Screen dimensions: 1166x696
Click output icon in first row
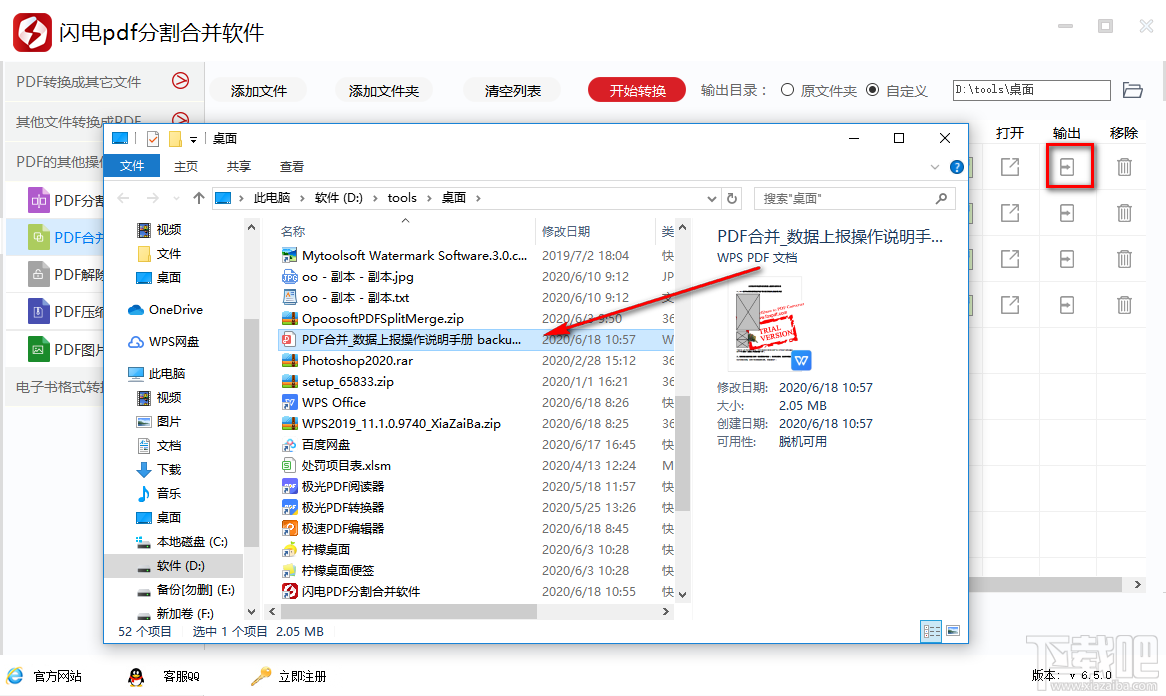pos(1066,167)
